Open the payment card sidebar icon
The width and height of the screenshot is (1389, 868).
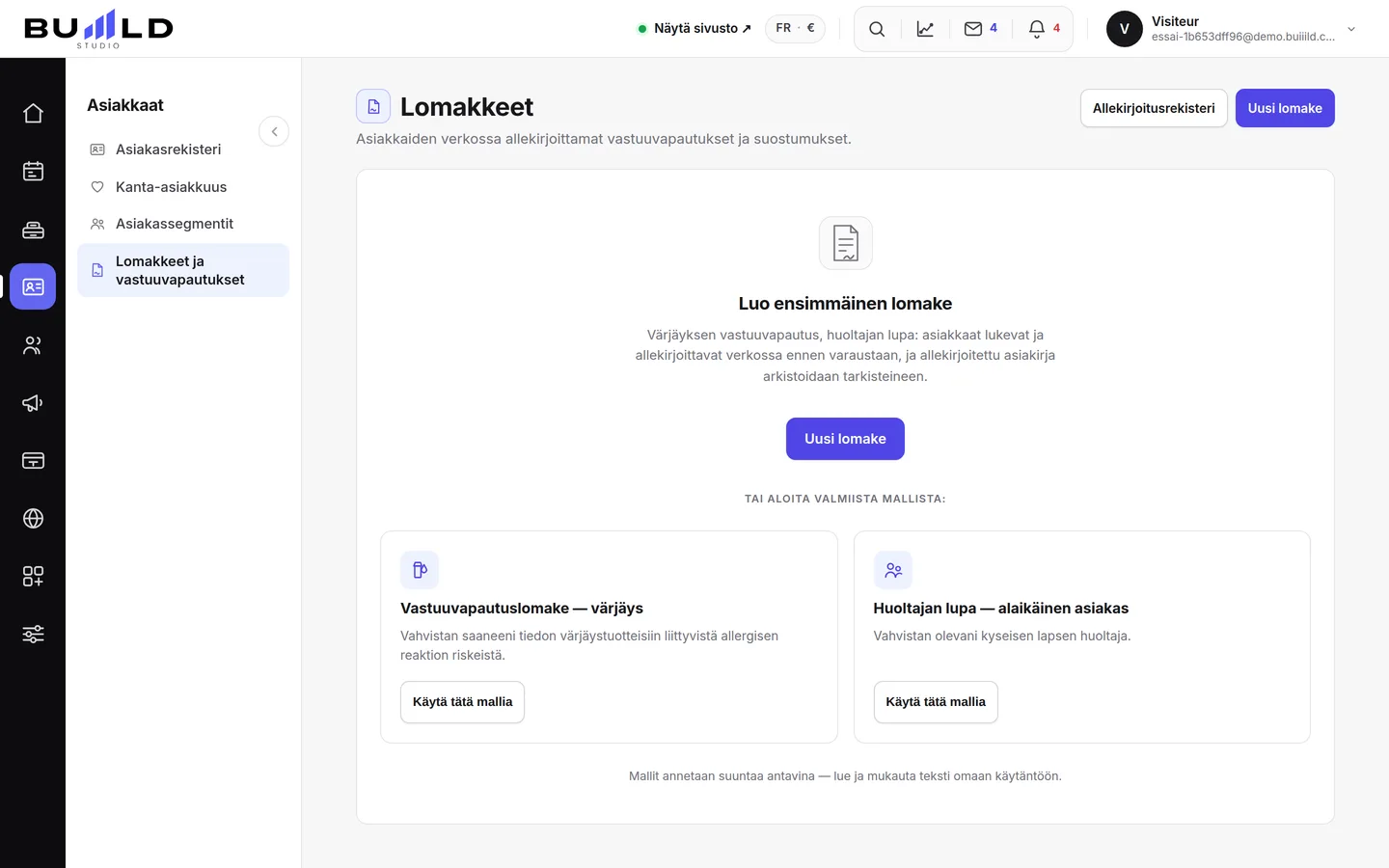[x=33, y=461]
